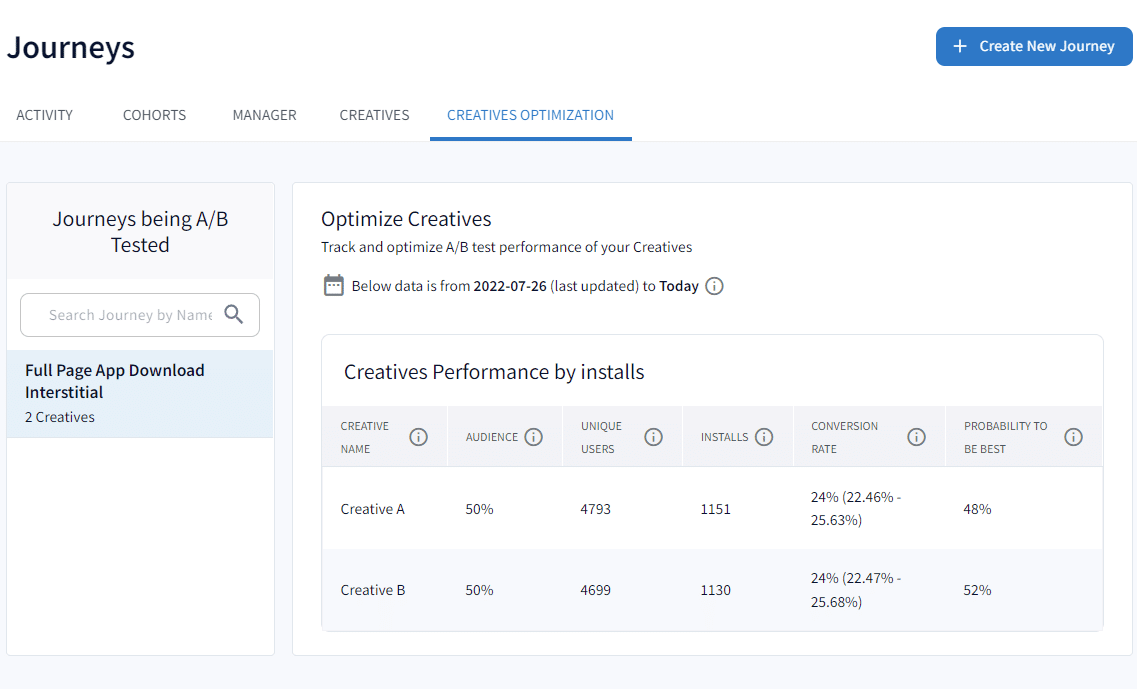The image size is (1137, 689).
Task: Open the CREATIVES OPTIMIZATION tab
Action: tap(530, 115)
